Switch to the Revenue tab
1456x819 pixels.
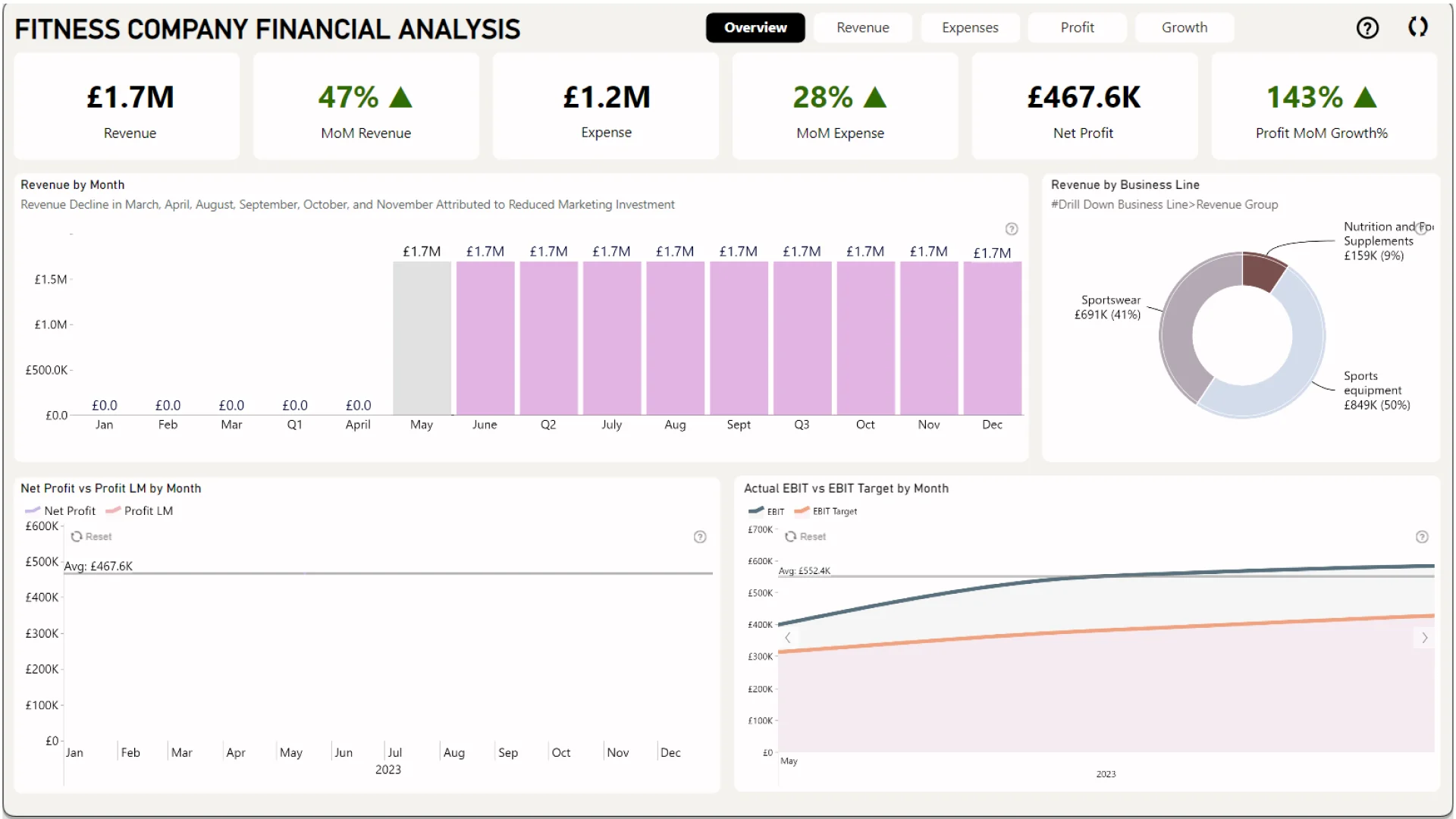pos(863,27)
